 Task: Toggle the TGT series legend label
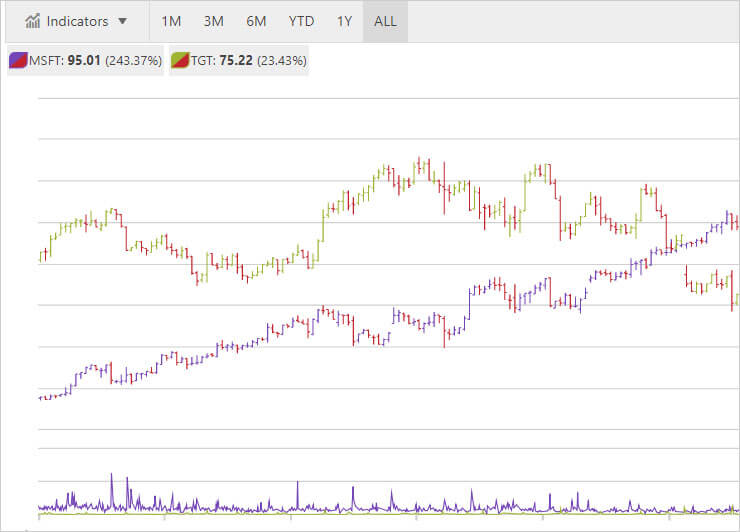(x=203, y=60)
